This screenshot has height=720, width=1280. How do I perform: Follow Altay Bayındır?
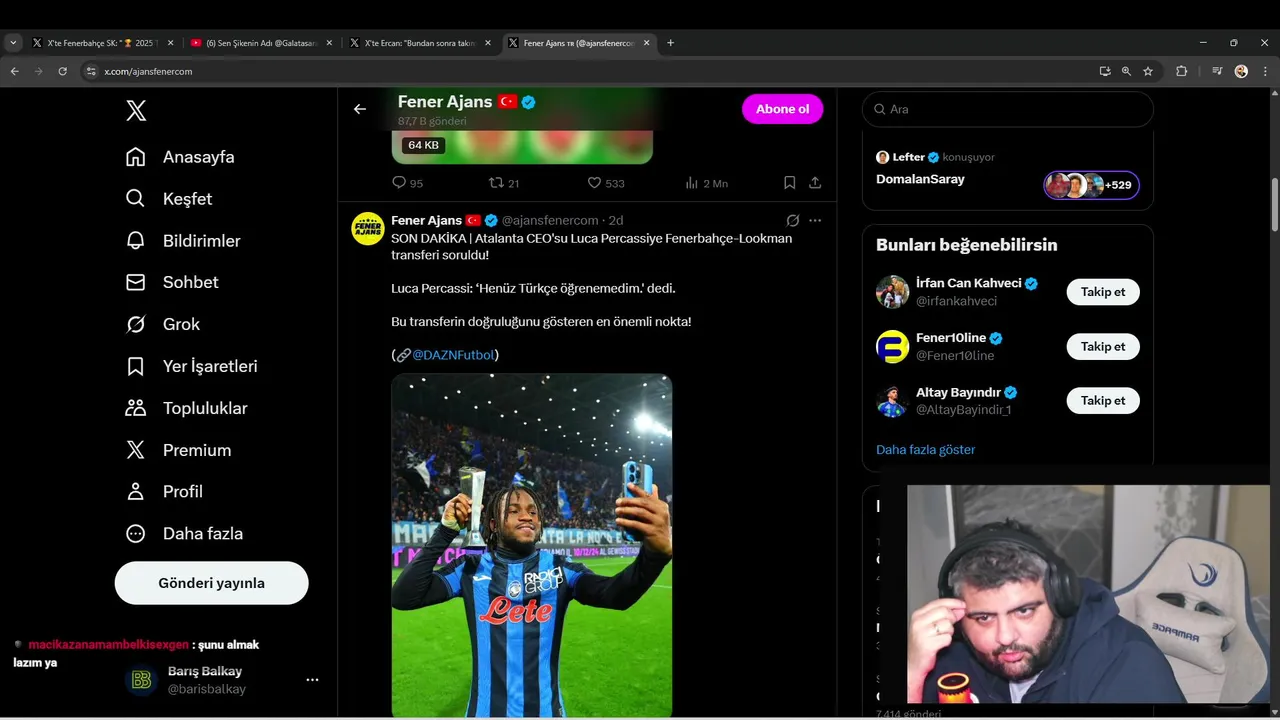(x=1103, y=400)
